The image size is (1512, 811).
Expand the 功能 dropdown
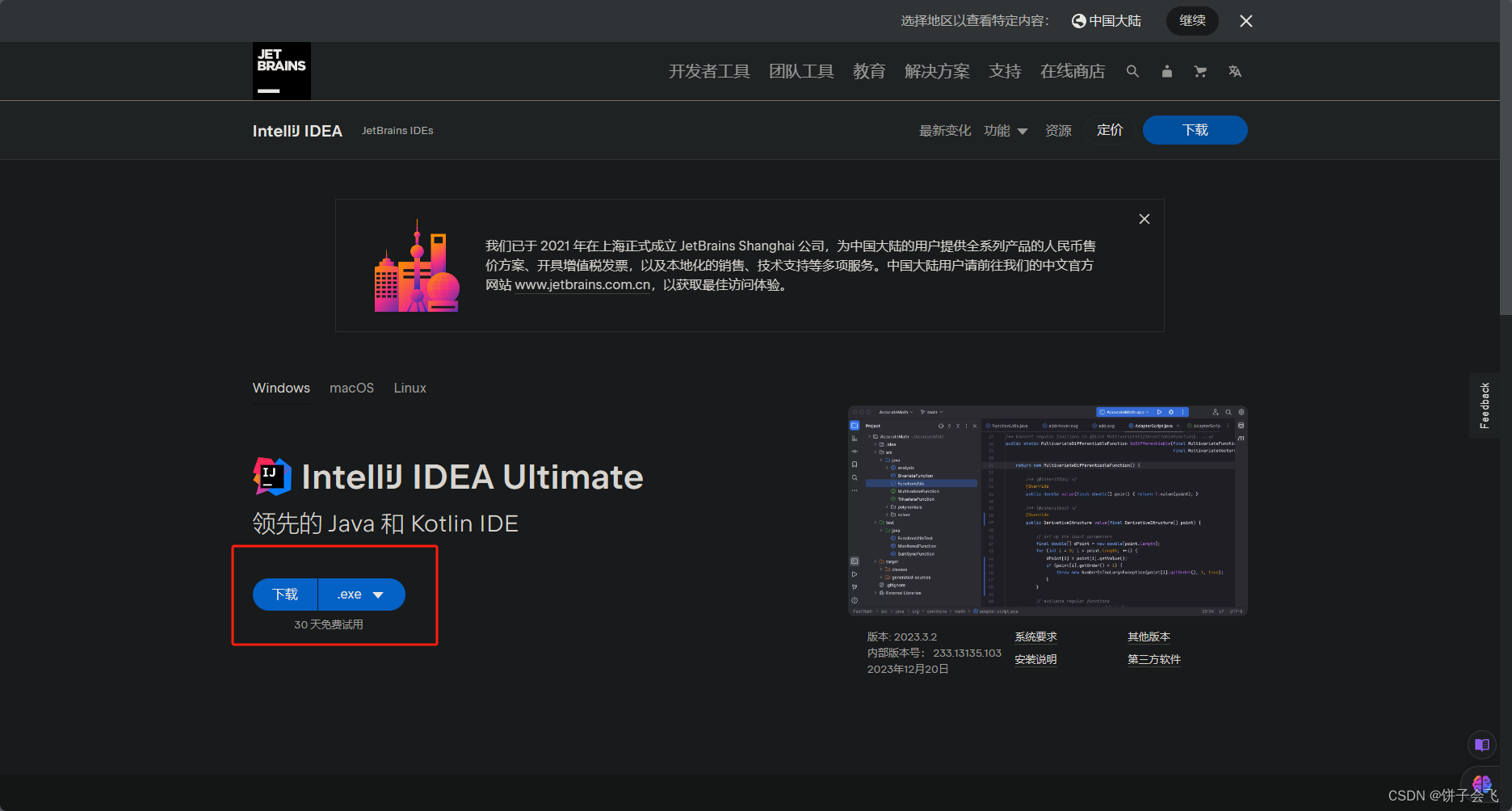pyautogui.click(x=1006, y=131)
